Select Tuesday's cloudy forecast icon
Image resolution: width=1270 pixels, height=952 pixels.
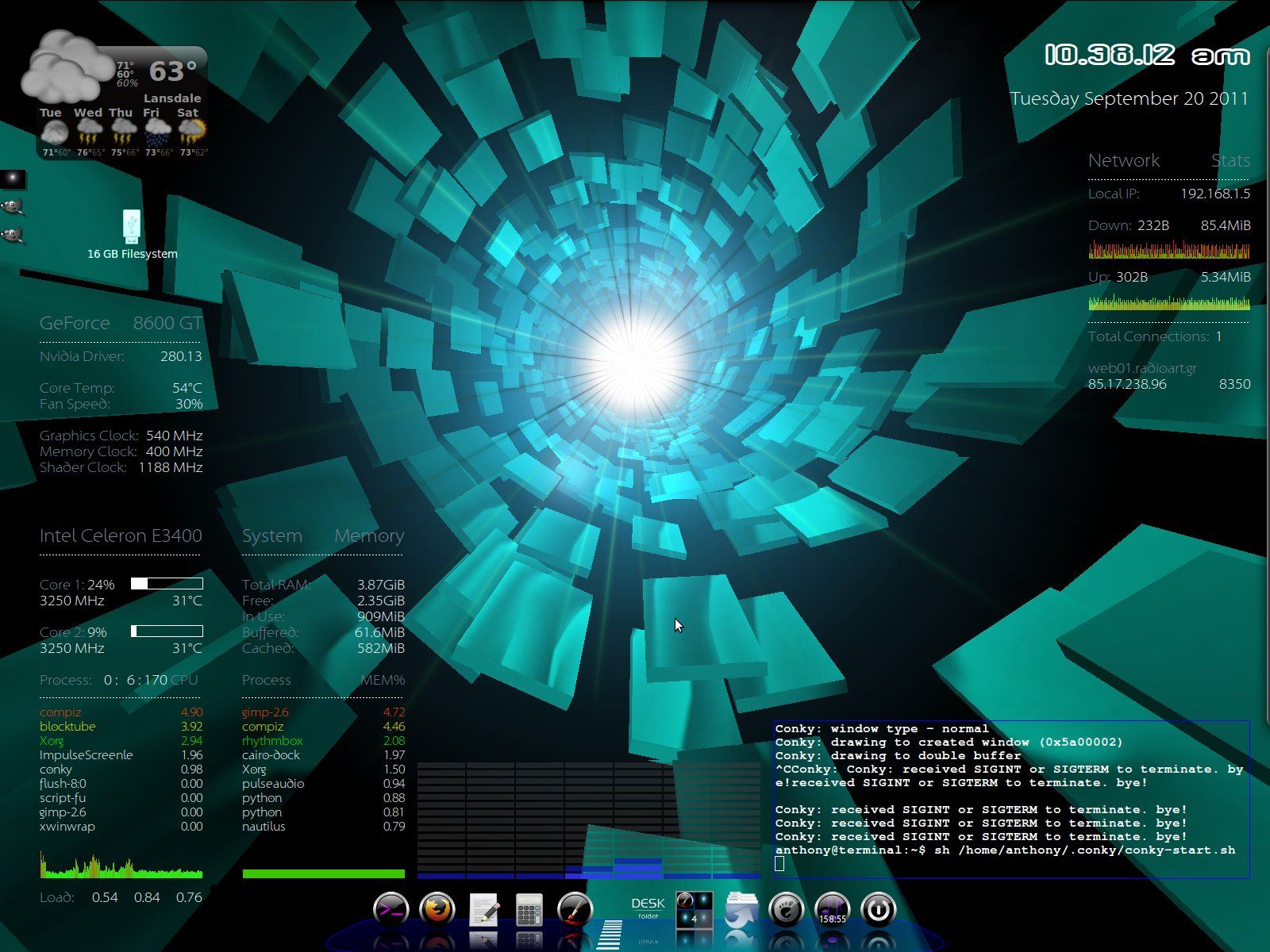(x=53, y=132)
